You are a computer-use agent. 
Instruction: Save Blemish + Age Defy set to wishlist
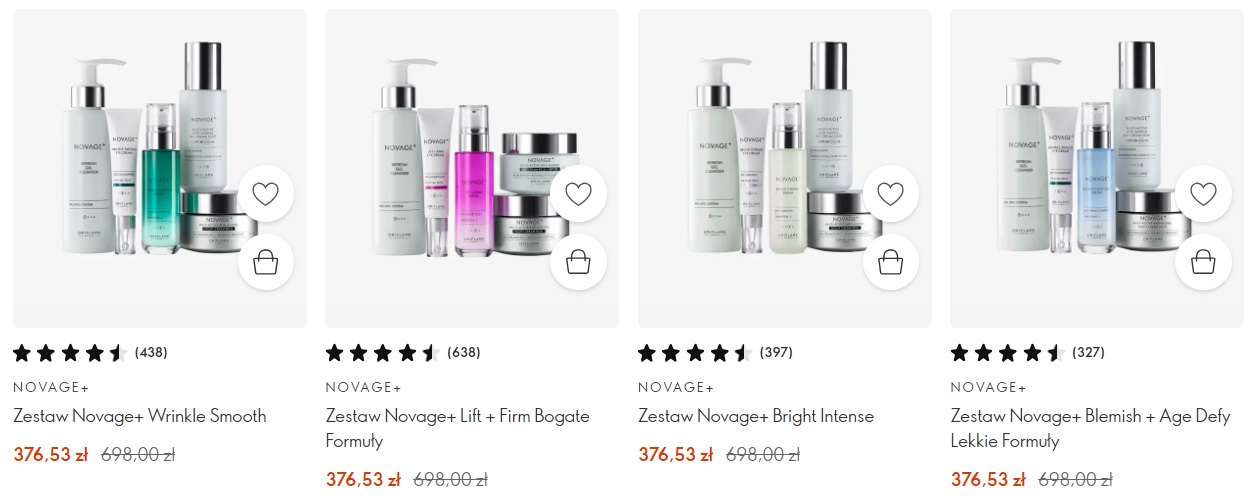tap(1204, 194)
